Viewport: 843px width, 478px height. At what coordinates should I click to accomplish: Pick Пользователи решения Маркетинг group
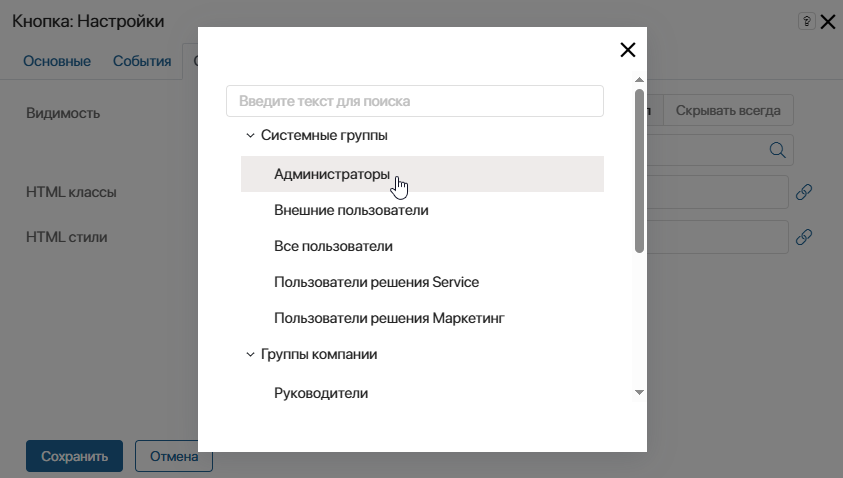[x=389, y=318]
